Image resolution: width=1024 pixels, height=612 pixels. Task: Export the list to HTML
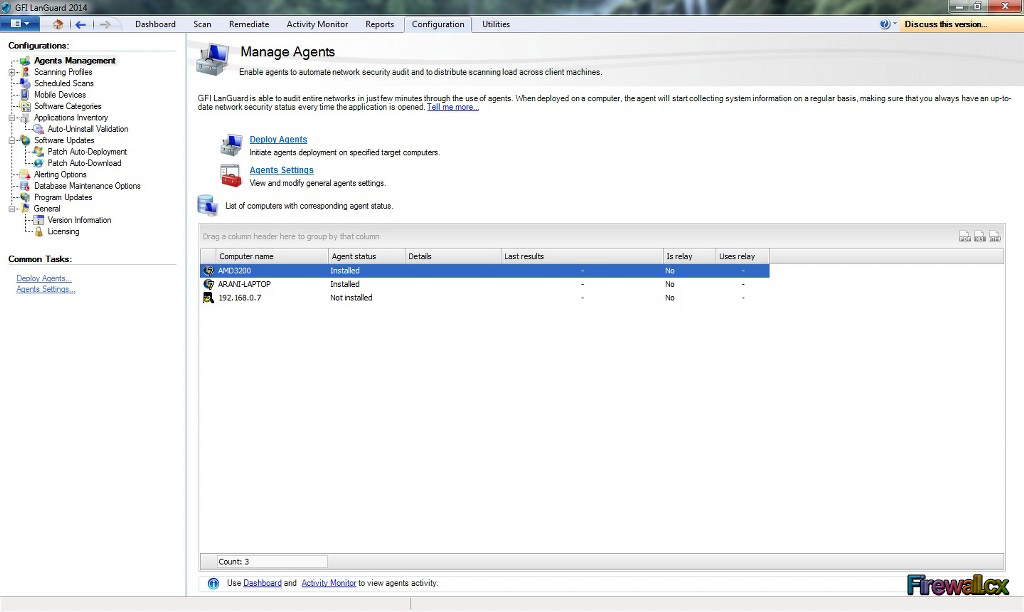995,236
